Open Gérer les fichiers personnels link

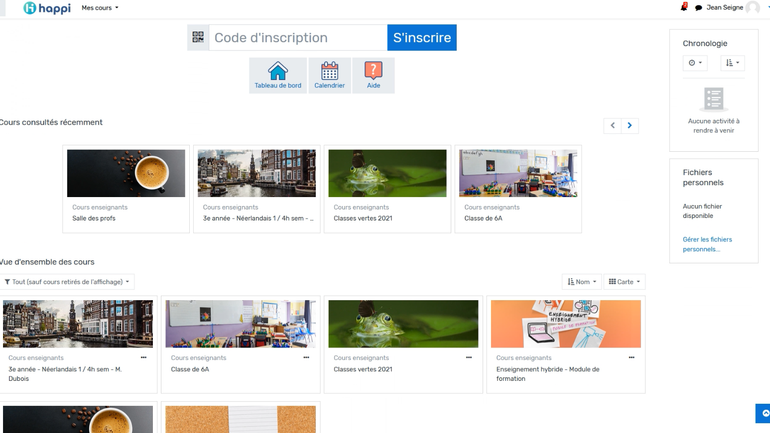707,244
